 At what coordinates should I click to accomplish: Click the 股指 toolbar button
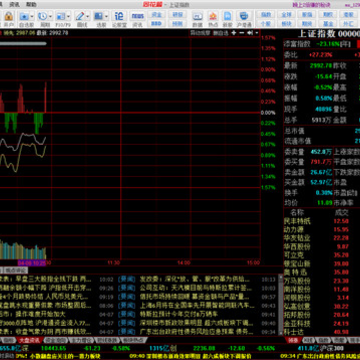click(x=307, y=15)
